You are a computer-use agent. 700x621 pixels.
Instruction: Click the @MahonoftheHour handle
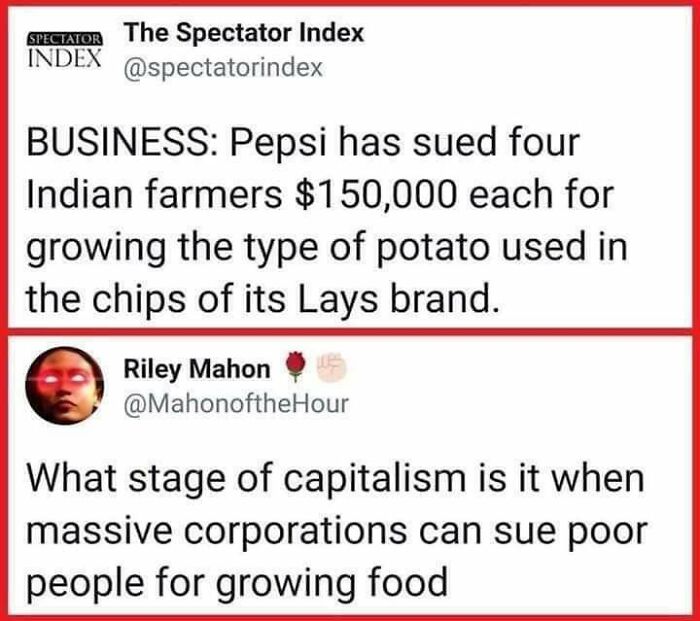tap(235, 404)
